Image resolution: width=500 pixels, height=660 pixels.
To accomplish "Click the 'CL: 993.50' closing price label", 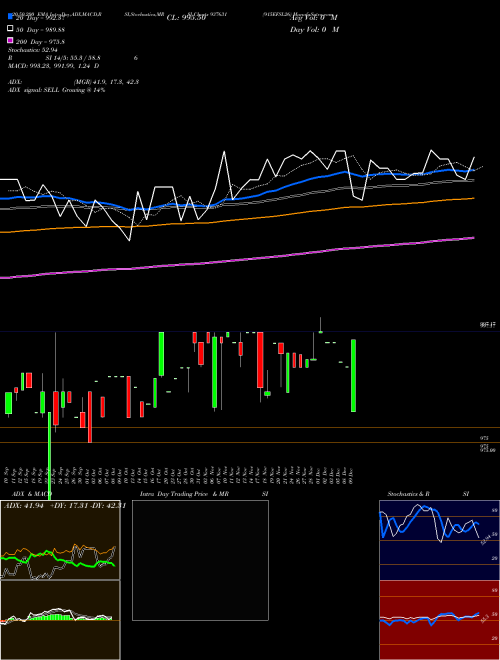I will [186, 18].
